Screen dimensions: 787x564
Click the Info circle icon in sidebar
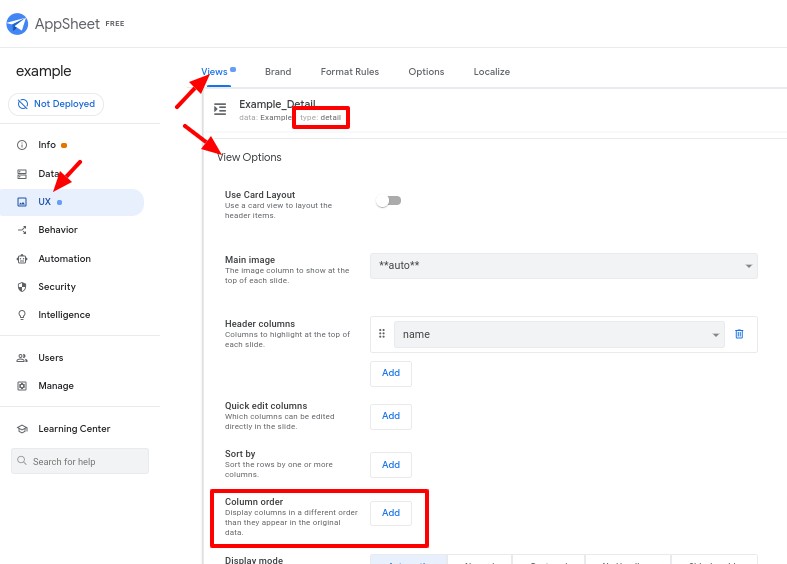point(22,145)
